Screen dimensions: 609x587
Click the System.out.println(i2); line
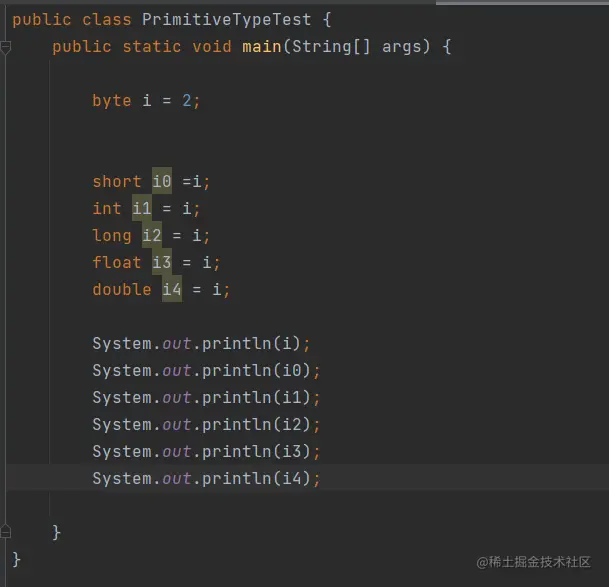[206, 425]
